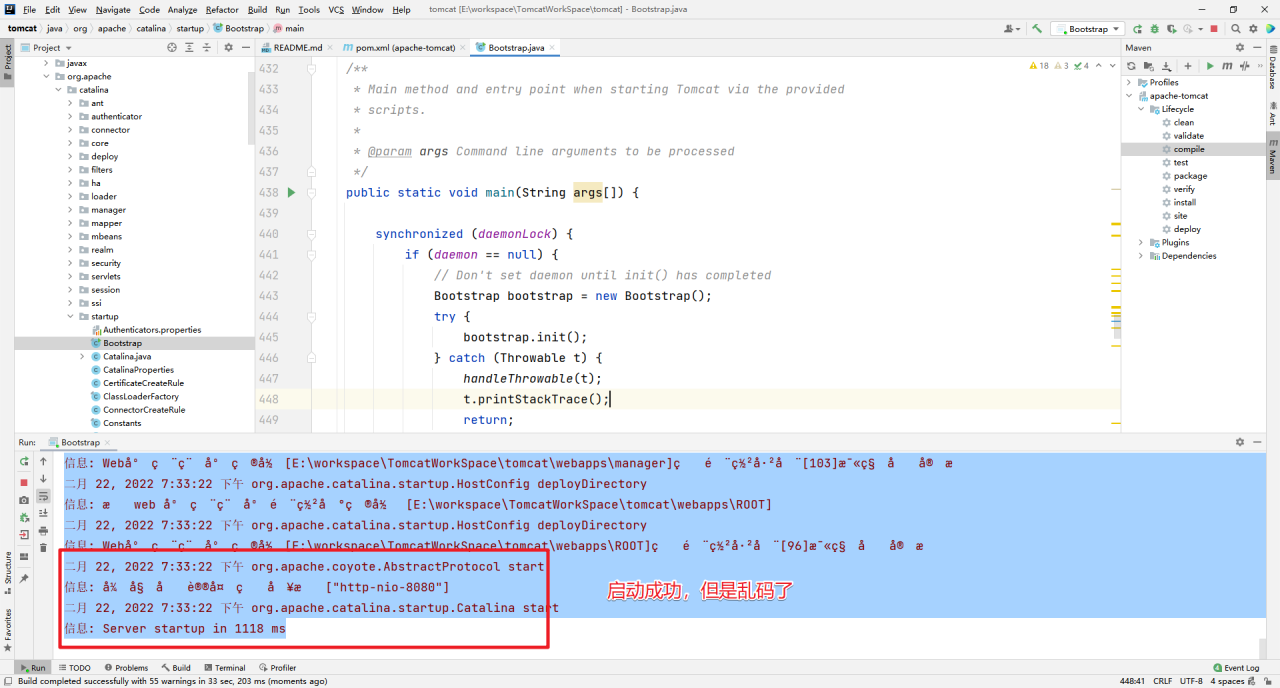Close the Bootstrap.java editor tab
This screenshot has width=1280, height=688.
pyautogui.click(x=552, y=47)
